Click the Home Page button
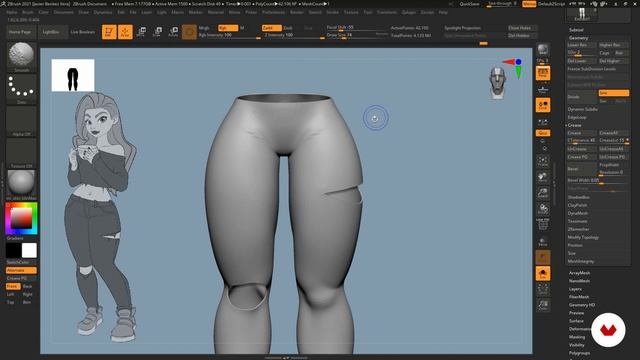The height and width of the screenshot is (360, 640). (x=20, y=32)
